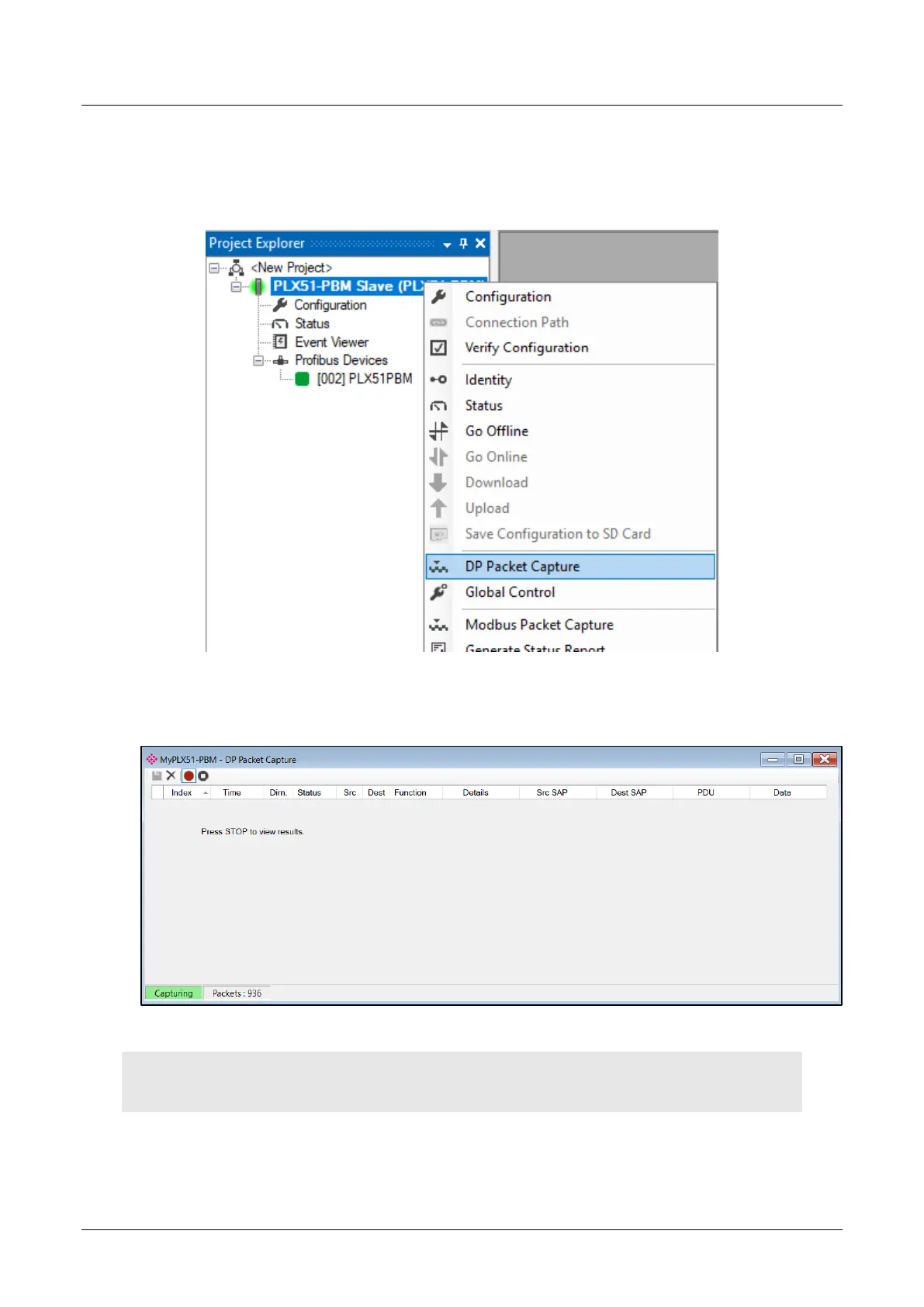Close the Project Explorer panel
924x1307 pixels.
480,244
